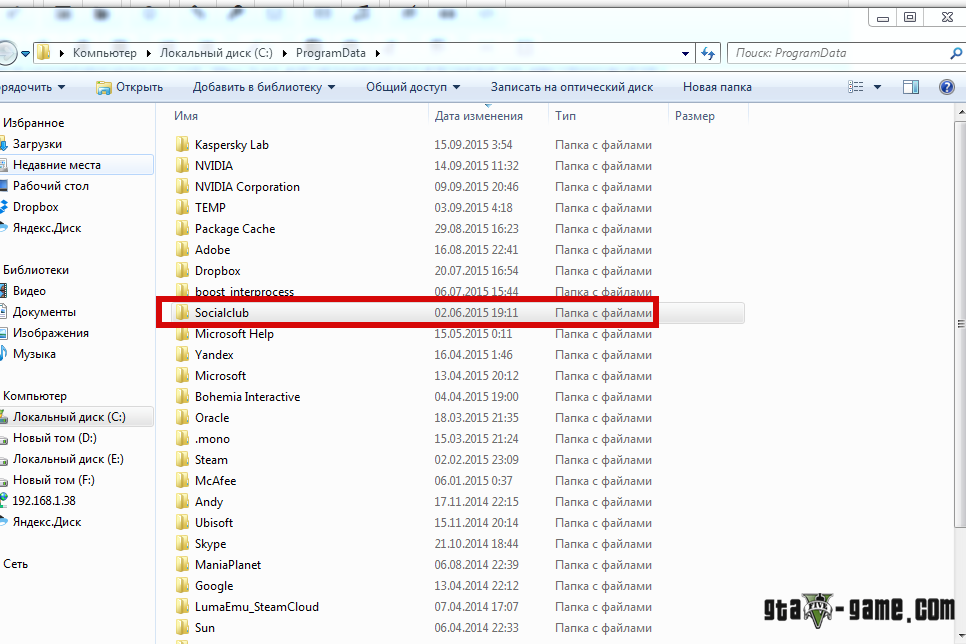Select 192.168.1.38 network location in sidebar
Image resolution: width=966 pixels, height=644 pixels.
tap(44, 500)
